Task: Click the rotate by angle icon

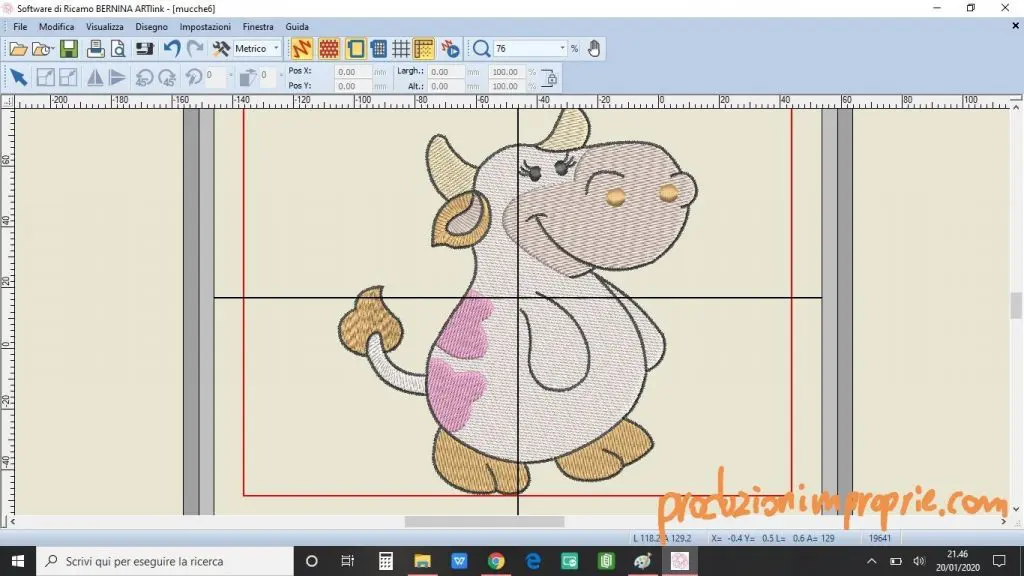Action: tap(193, 77)
